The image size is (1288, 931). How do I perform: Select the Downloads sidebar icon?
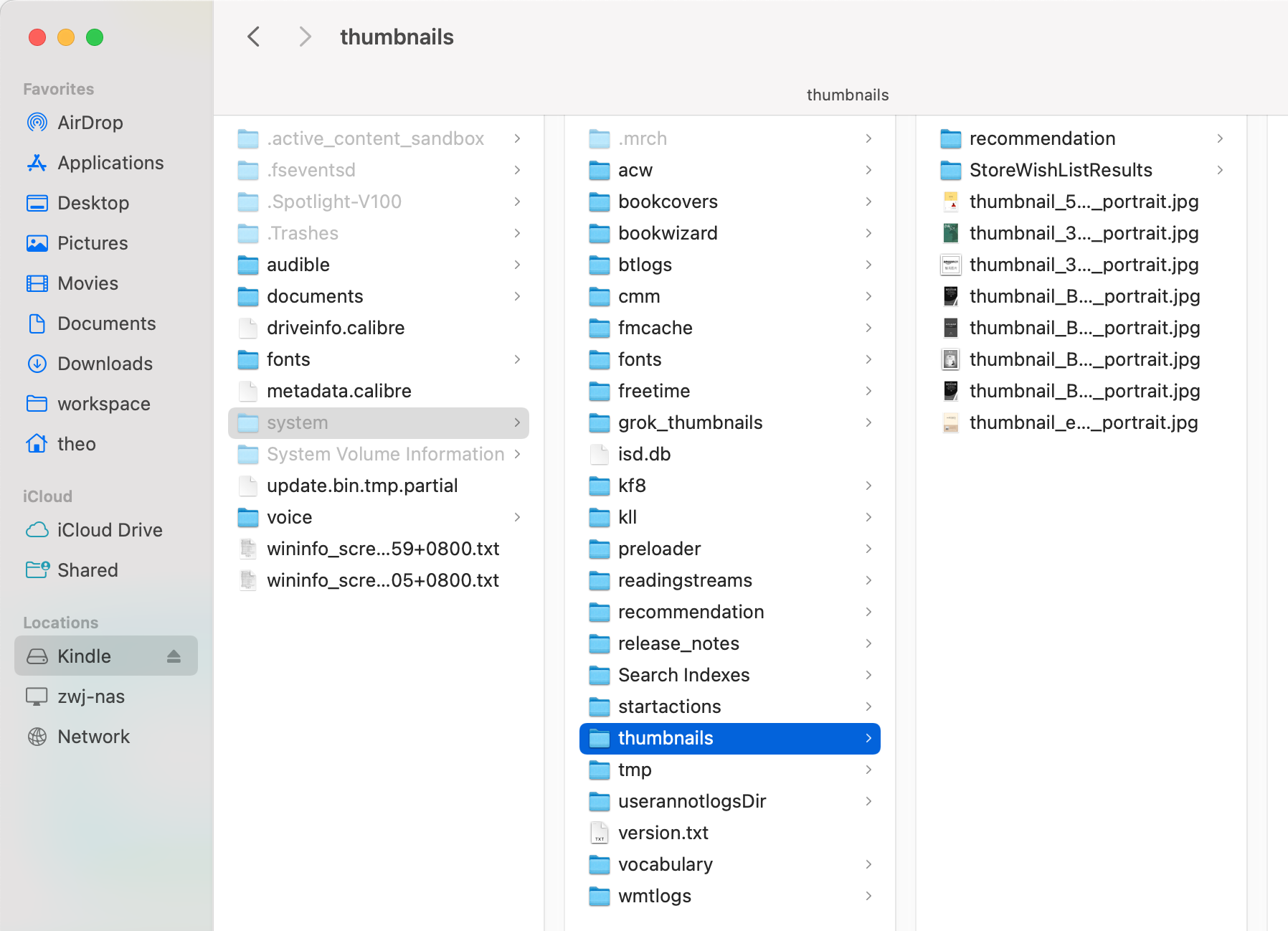coord(37,364)
